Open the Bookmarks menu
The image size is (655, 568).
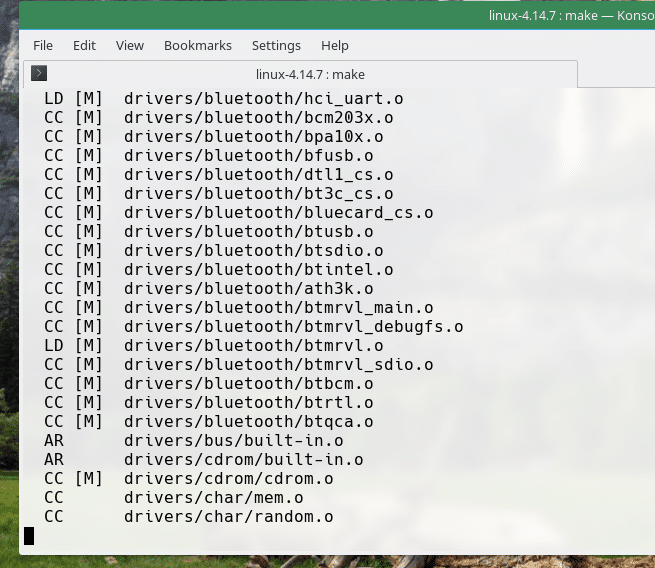point(198,45)
